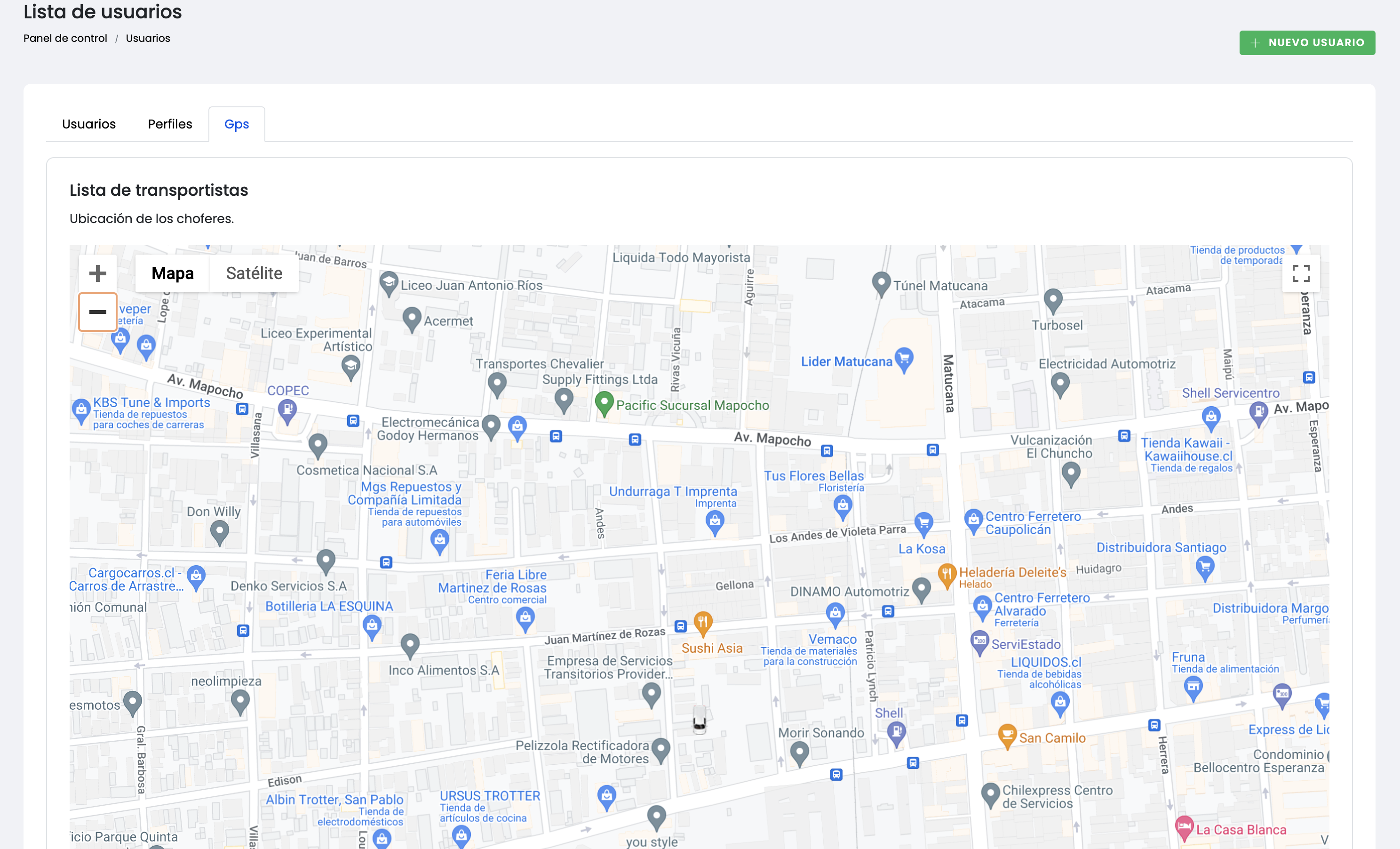1400x849 pixels.
Task: Click the neolimpieza location pin
Action: 240,702
